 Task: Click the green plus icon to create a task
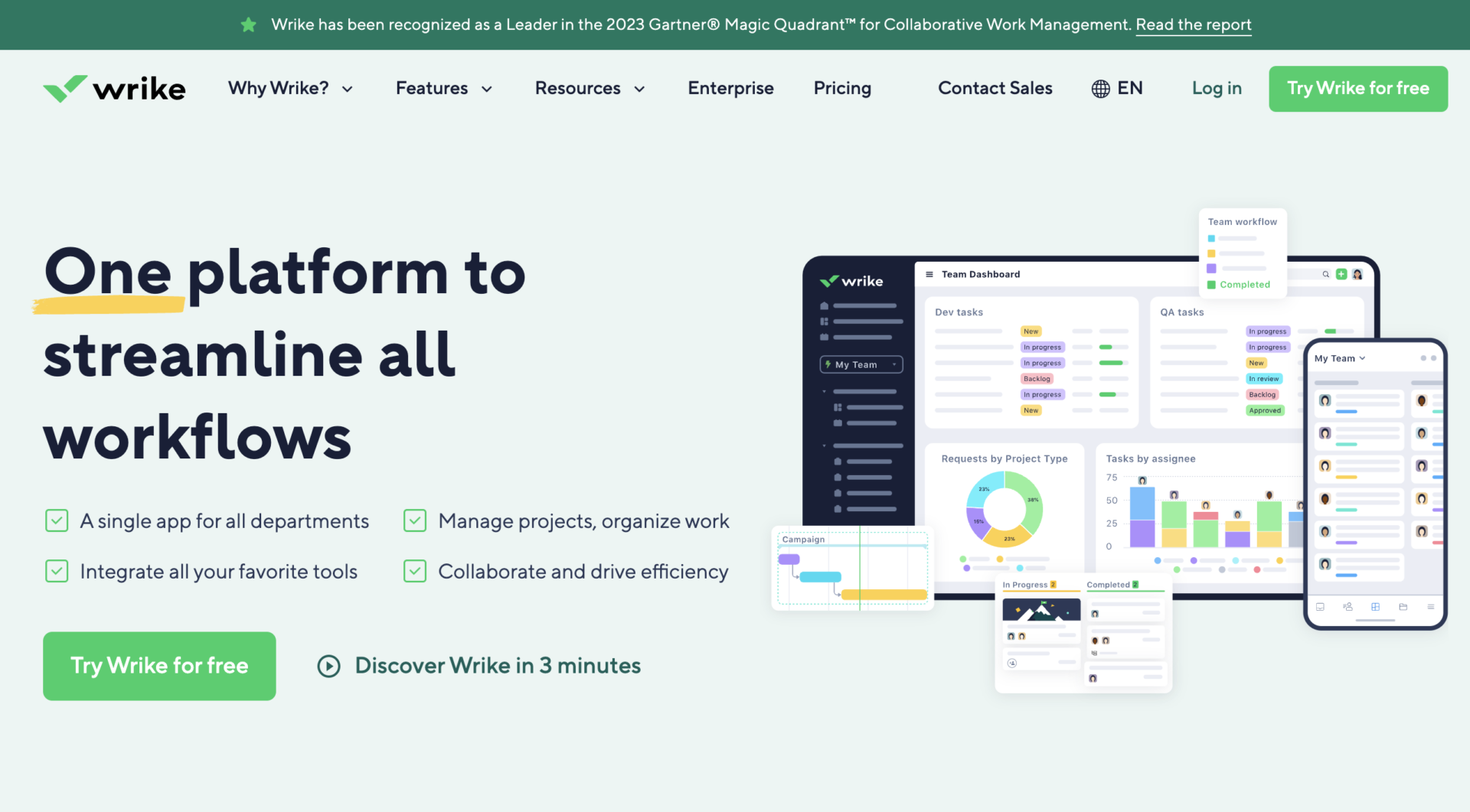[x=1341, y=274]
